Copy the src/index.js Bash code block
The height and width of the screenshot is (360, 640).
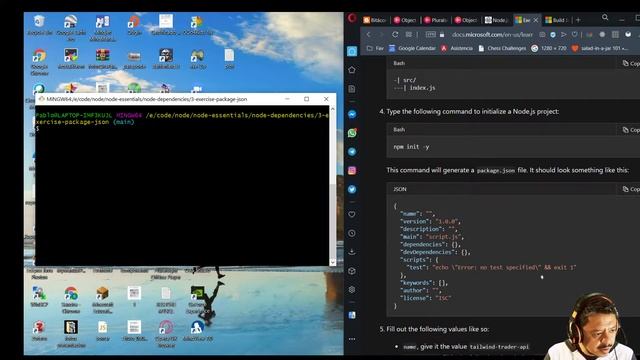(x=631, y=63)
